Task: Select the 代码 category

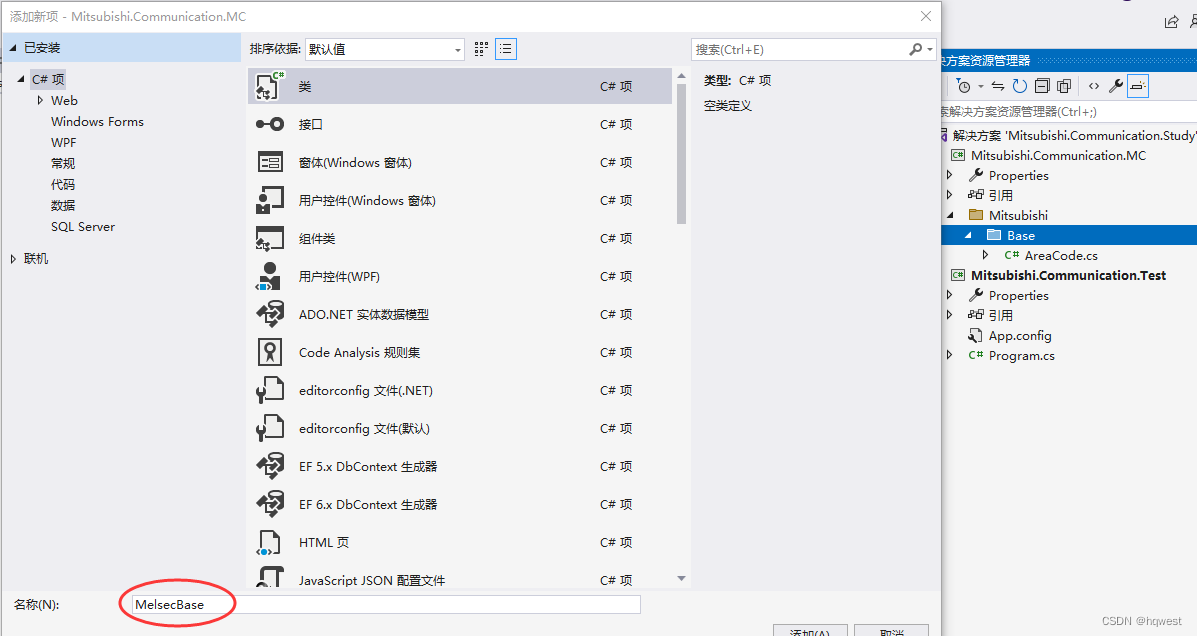Action: point(63,184)
